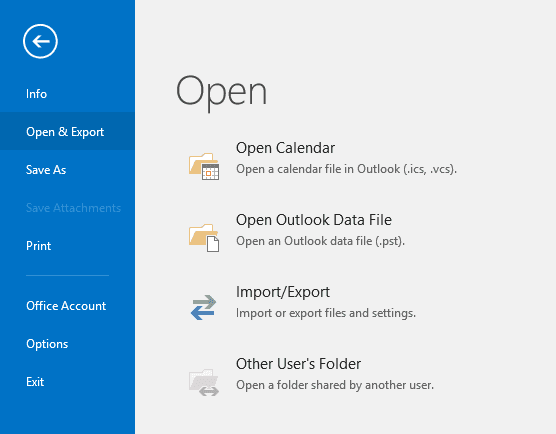Click the Other User's Folder shared icon
556x434 pixels.
click(204, 382)
